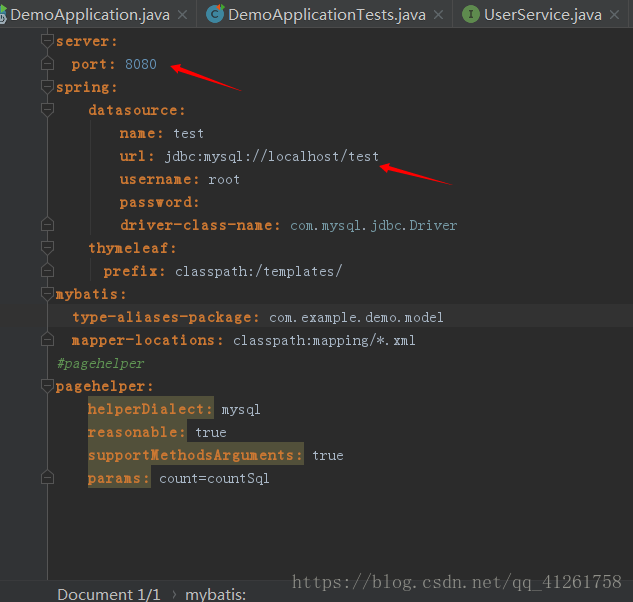This screenshot has width=633, height=602.
Task: Click the username value 'root'
Action: pyautogui.click(x=224, y=179)
